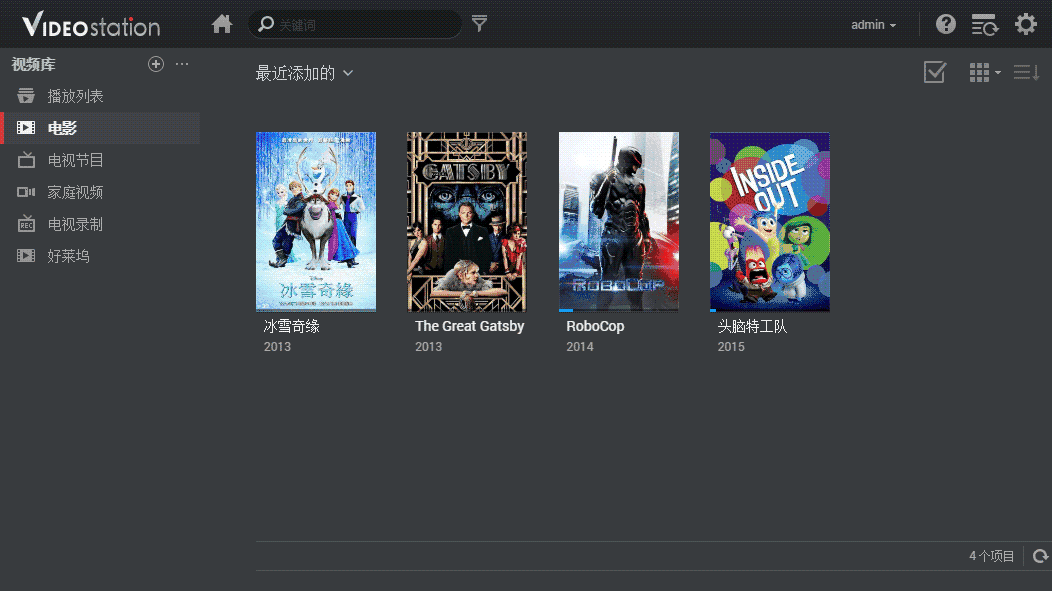Image resolution: width=1052 pixels, height=591 pixels.
Task: Open the settings gear icon
Action: coord(1026,24)
